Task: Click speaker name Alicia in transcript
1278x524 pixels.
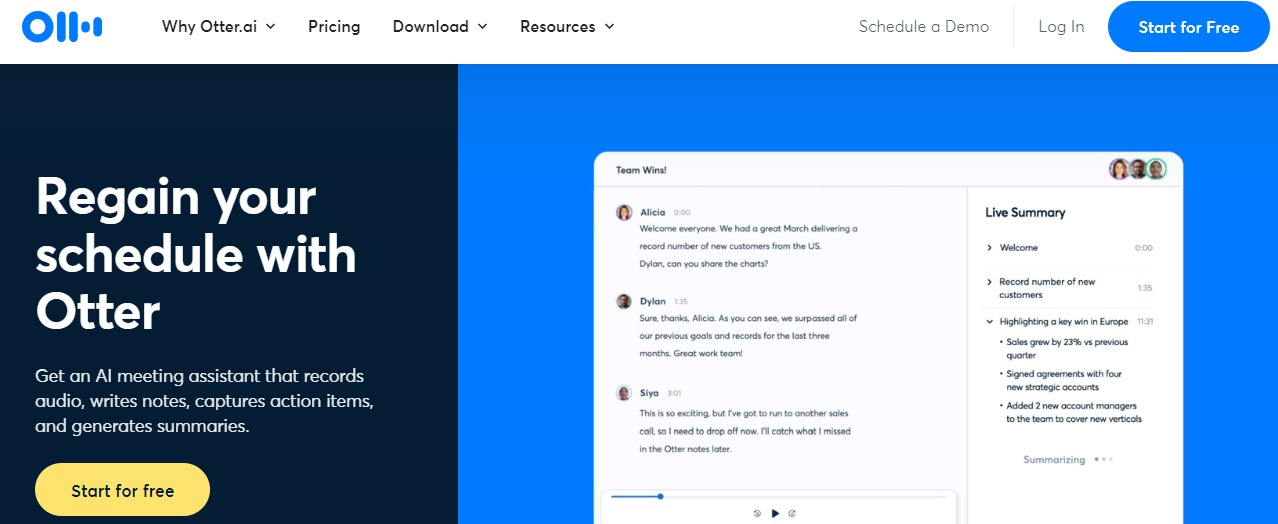Action: 652,212
